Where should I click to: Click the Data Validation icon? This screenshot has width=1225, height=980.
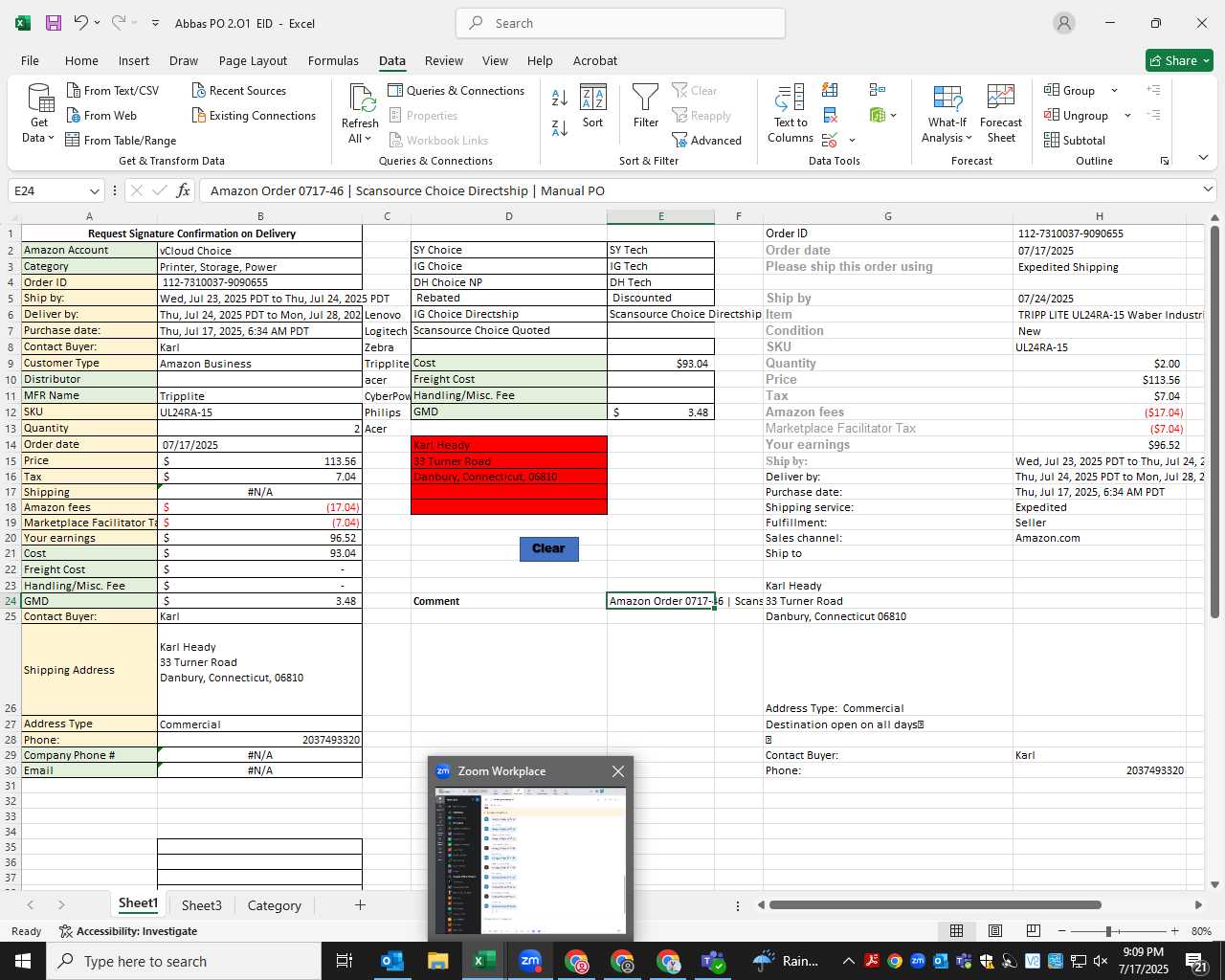point(829,140)
